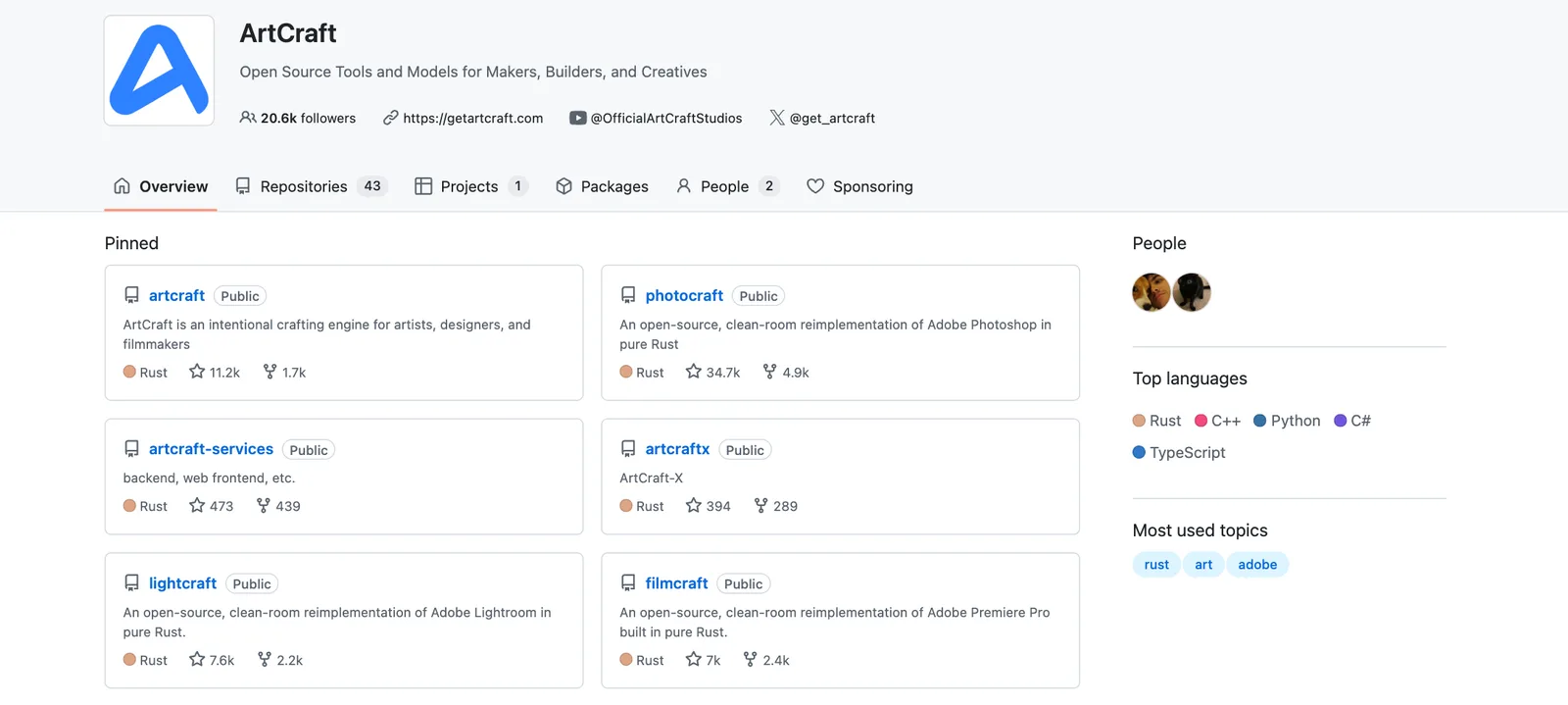Open the Projects tab
The image size is (1568, 705).
(x=471, y=186)
